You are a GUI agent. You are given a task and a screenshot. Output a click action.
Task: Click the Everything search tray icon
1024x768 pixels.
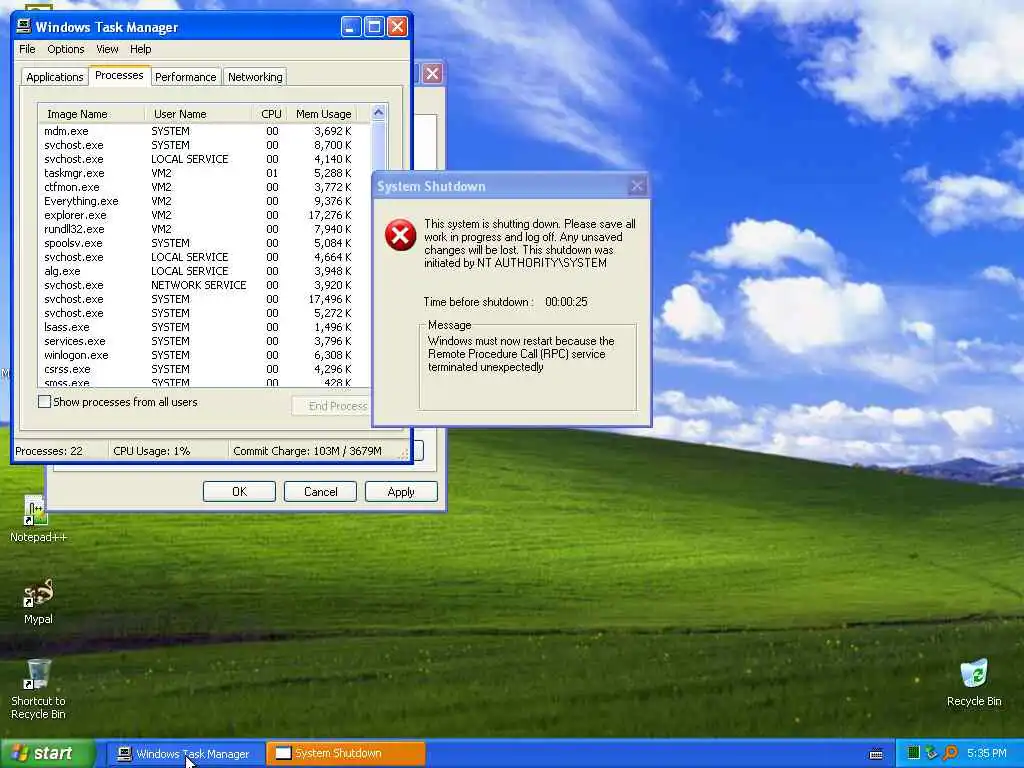951,753
